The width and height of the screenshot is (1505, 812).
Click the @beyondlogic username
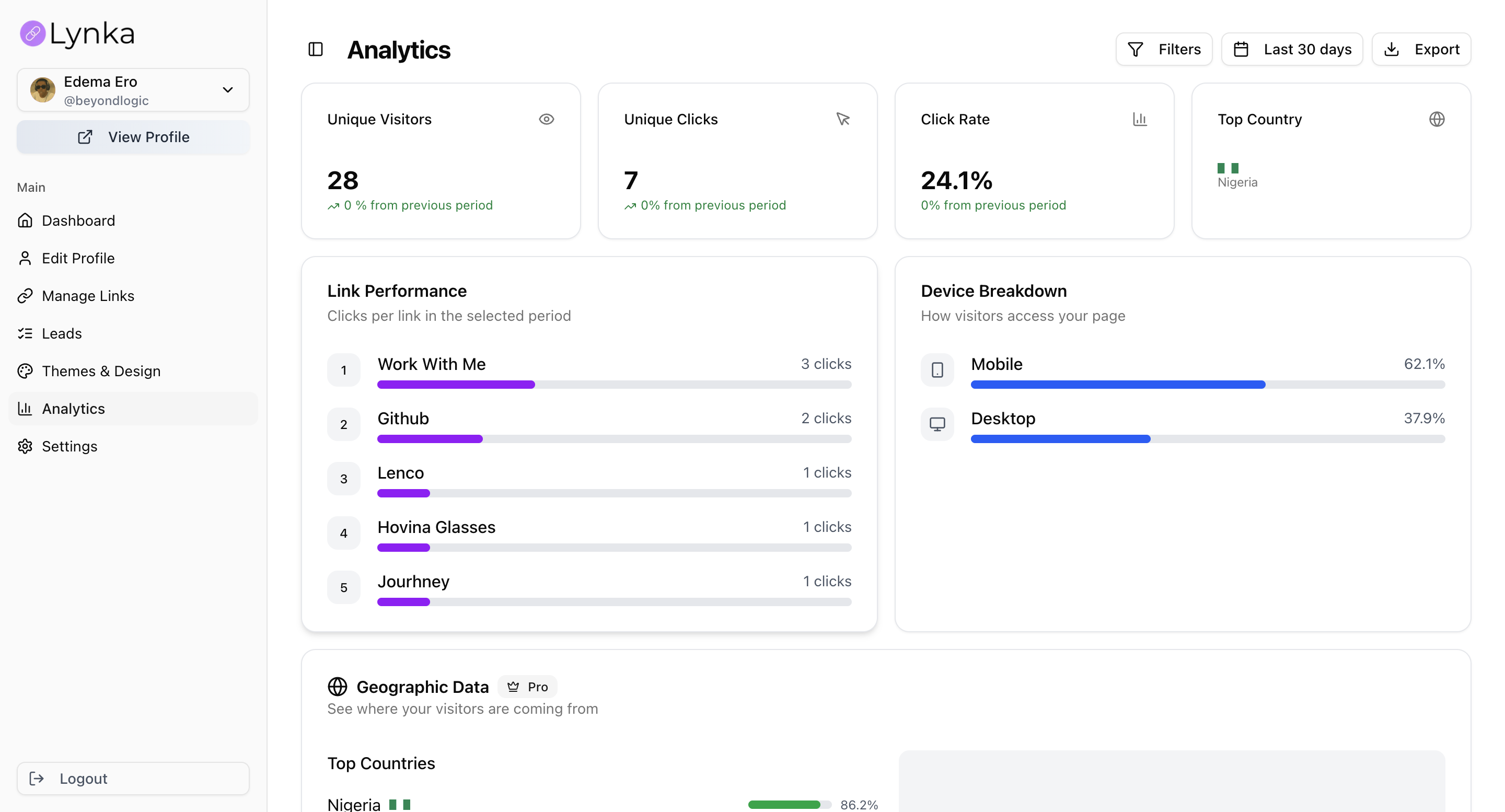tap(106, 100)
